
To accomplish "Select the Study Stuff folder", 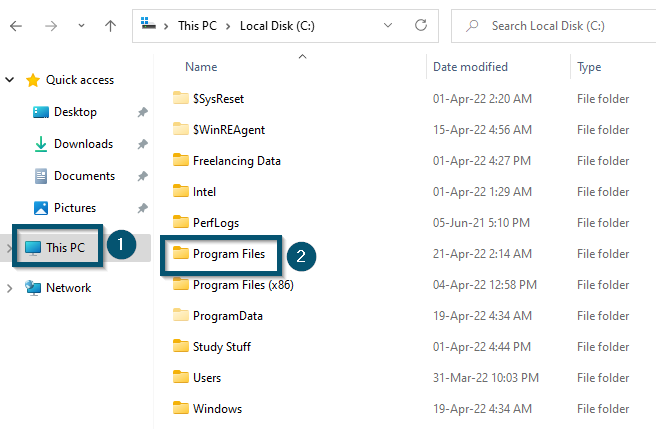I will [222, 347].
